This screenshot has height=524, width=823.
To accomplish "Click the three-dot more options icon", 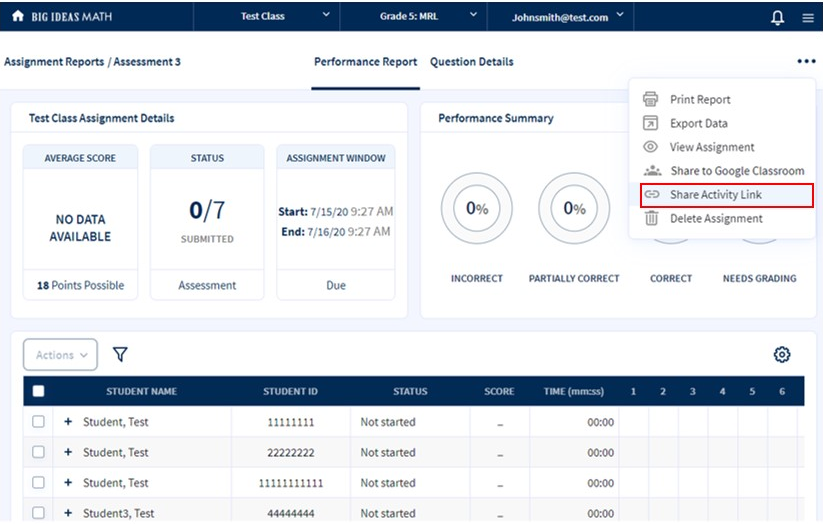I will [806, 61].
